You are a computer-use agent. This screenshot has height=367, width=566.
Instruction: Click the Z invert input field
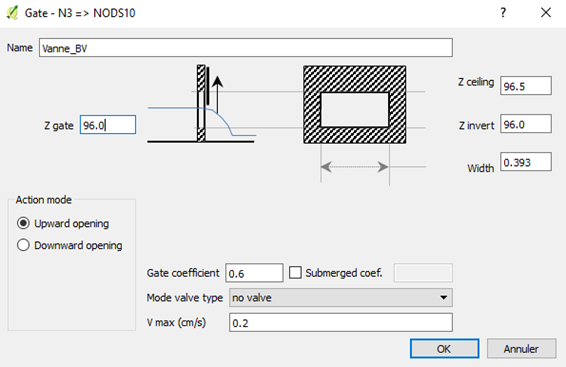526,124
